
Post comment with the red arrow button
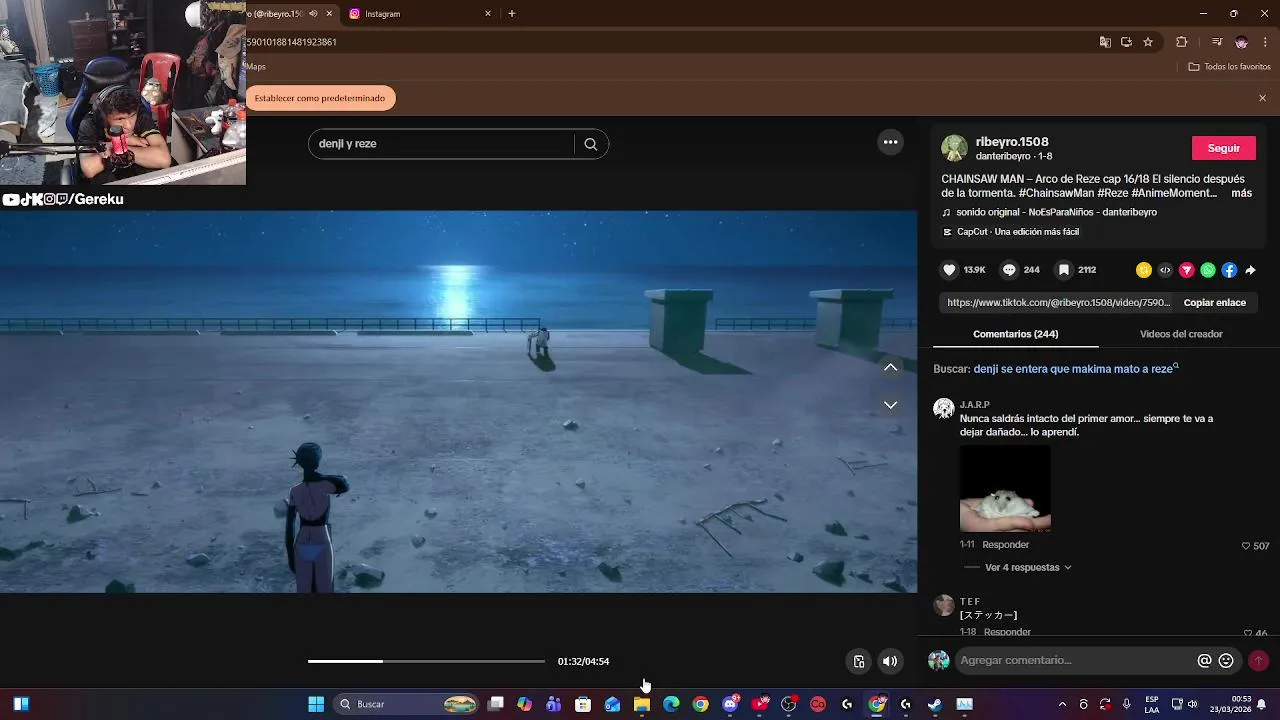[1258, 661]
